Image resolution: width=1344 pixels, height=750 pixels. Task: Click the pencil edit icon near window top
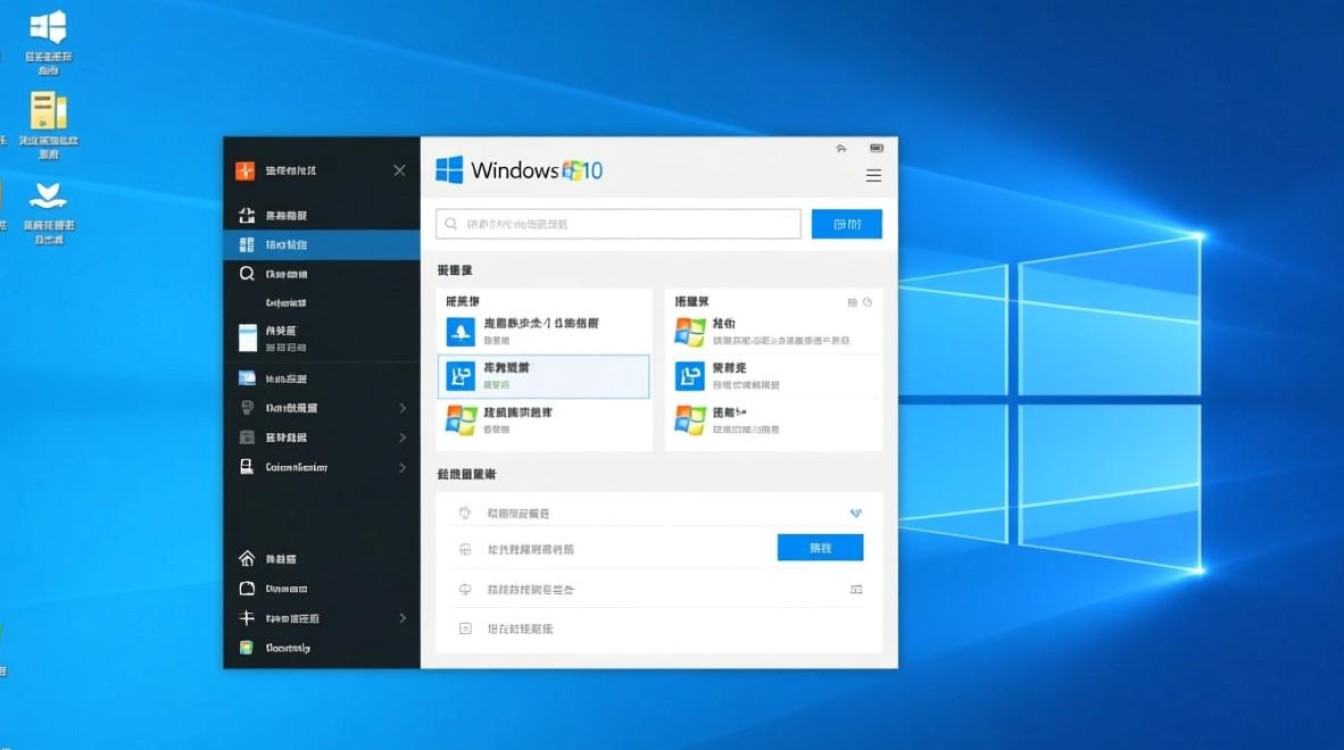841,147
